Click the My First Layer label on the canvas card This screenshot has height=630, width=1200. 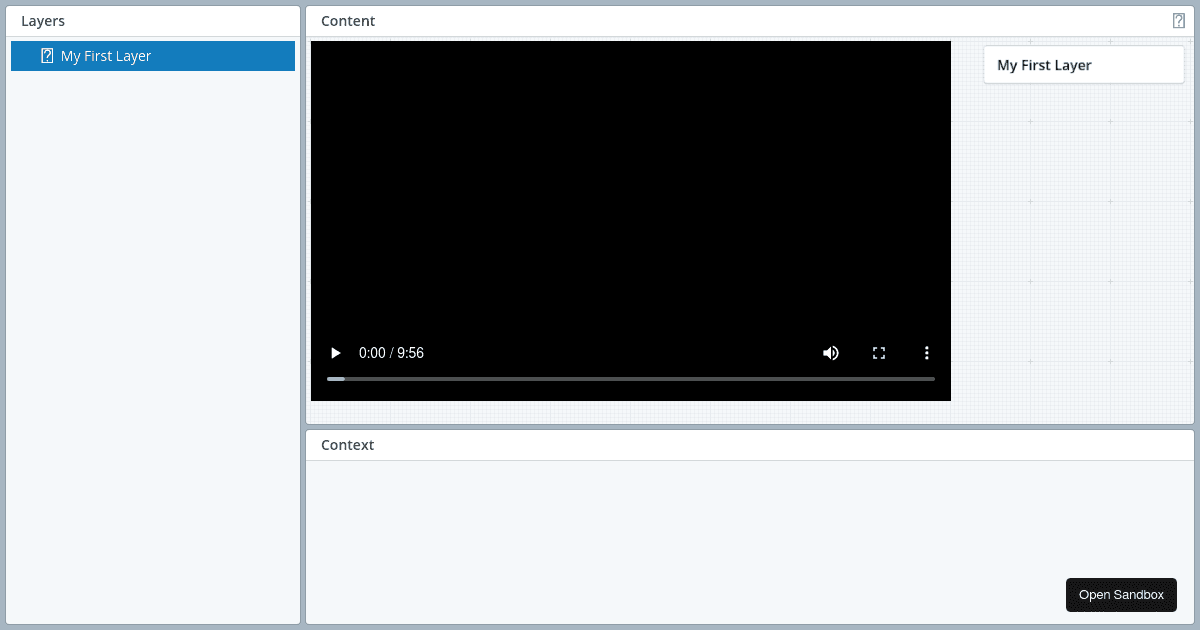click(1044, 65)
